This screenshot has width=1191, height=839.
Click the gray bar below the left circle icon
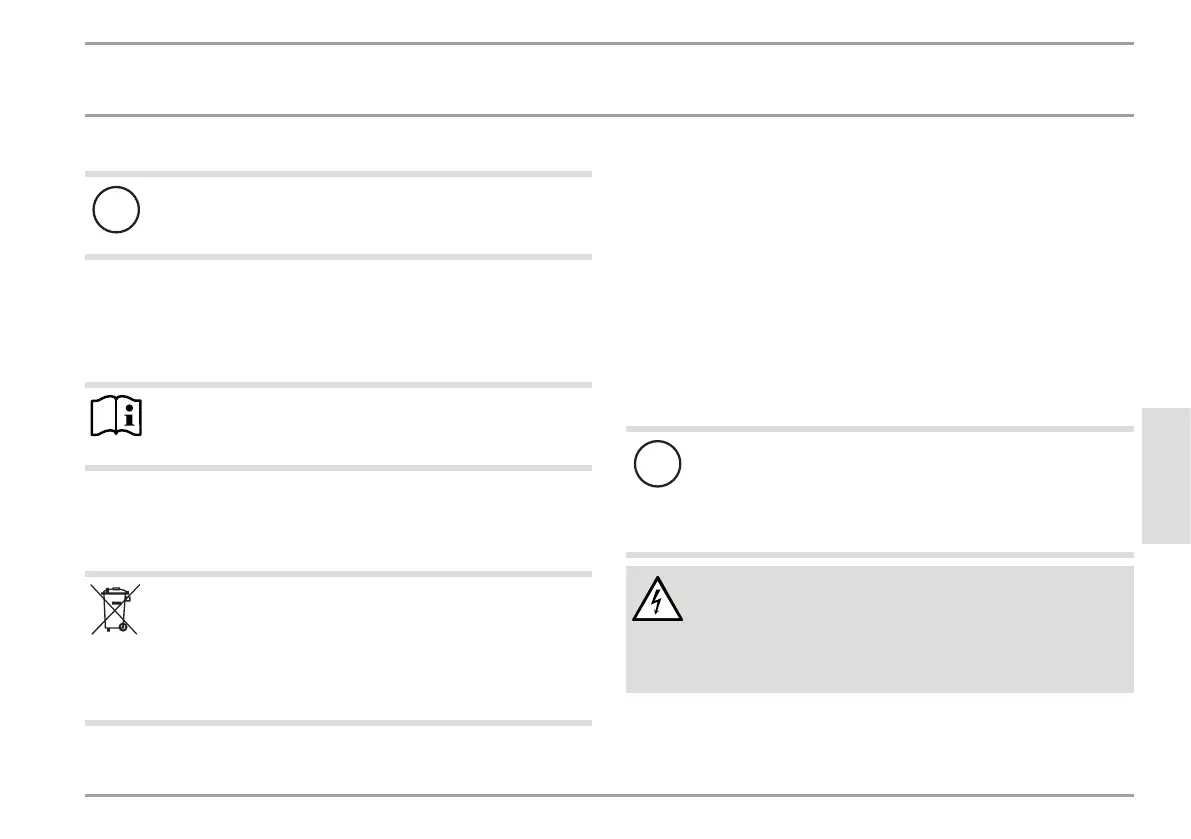pyautogui.click(x=338, y=257)
